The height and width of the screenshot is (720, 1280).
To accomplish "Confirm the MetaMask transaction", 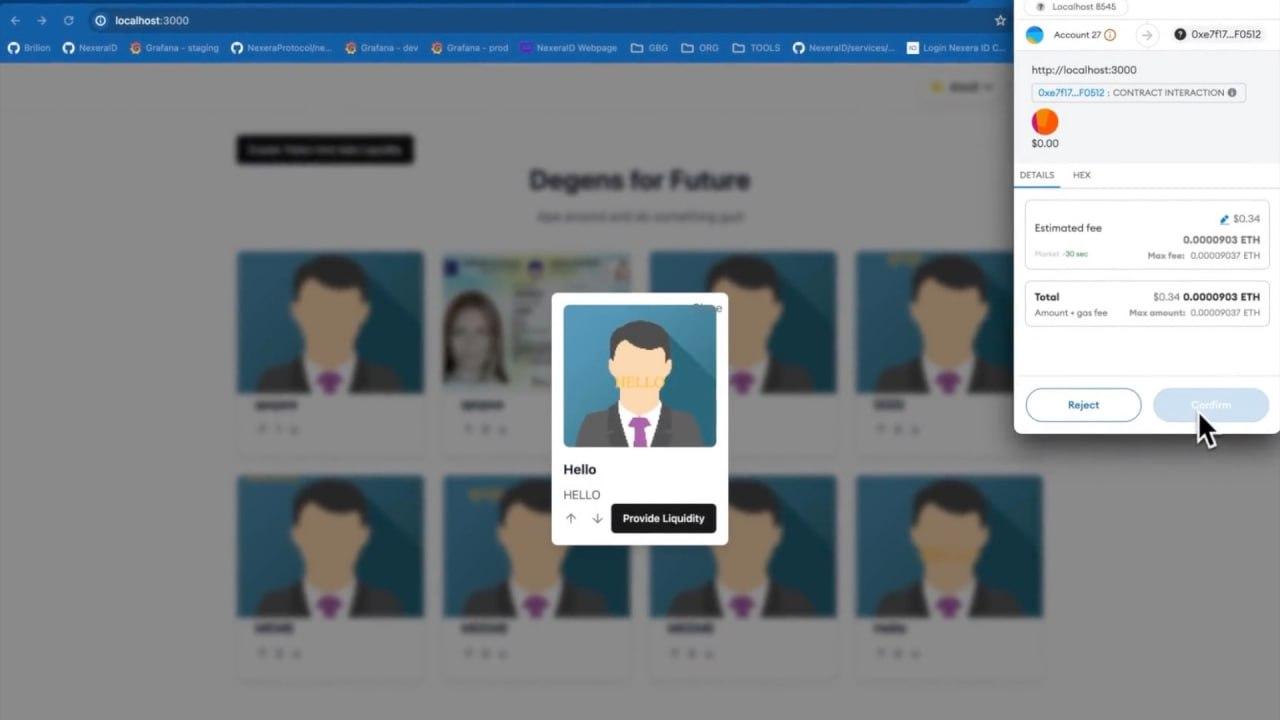I will coord(1211,405).
